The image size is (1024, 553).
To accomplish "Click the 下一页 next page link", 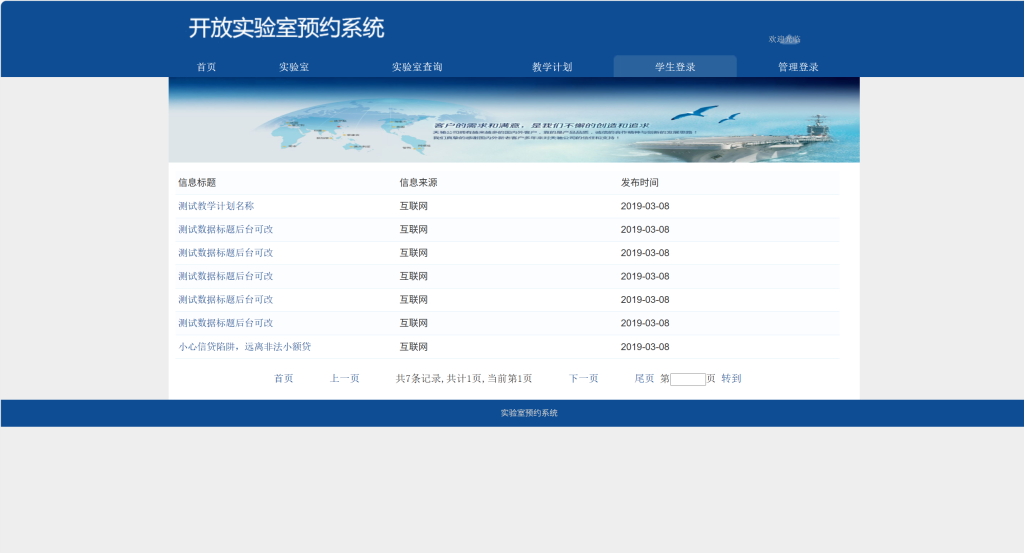I will 583,378.
